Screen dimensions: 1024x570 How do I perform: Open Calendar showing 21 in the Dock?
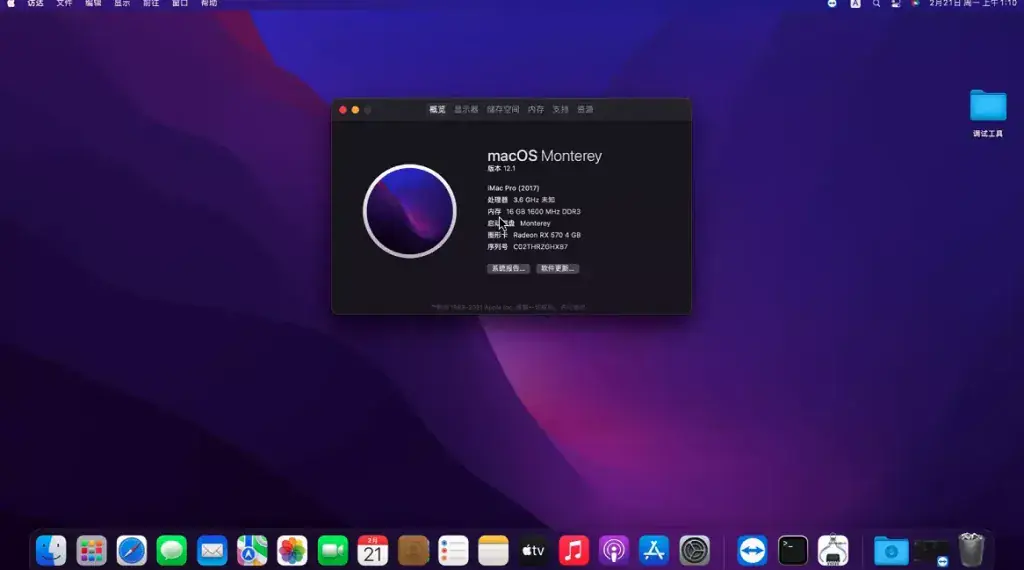tap(372, 550)
